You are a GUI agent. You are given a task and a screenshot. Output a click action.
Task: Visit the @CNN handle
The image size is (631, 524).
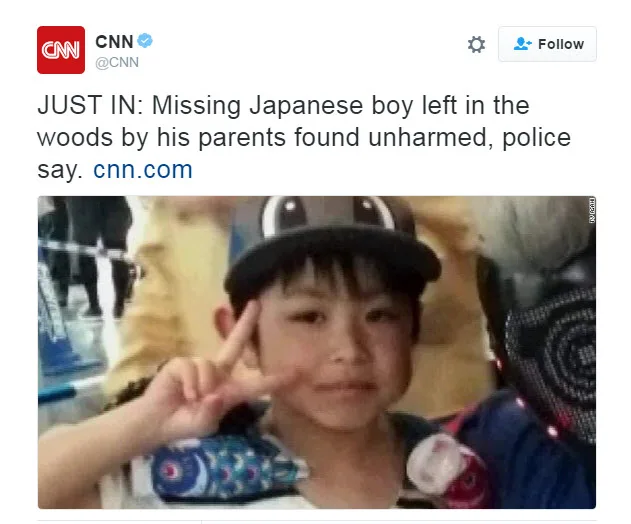tap(117, 62)
